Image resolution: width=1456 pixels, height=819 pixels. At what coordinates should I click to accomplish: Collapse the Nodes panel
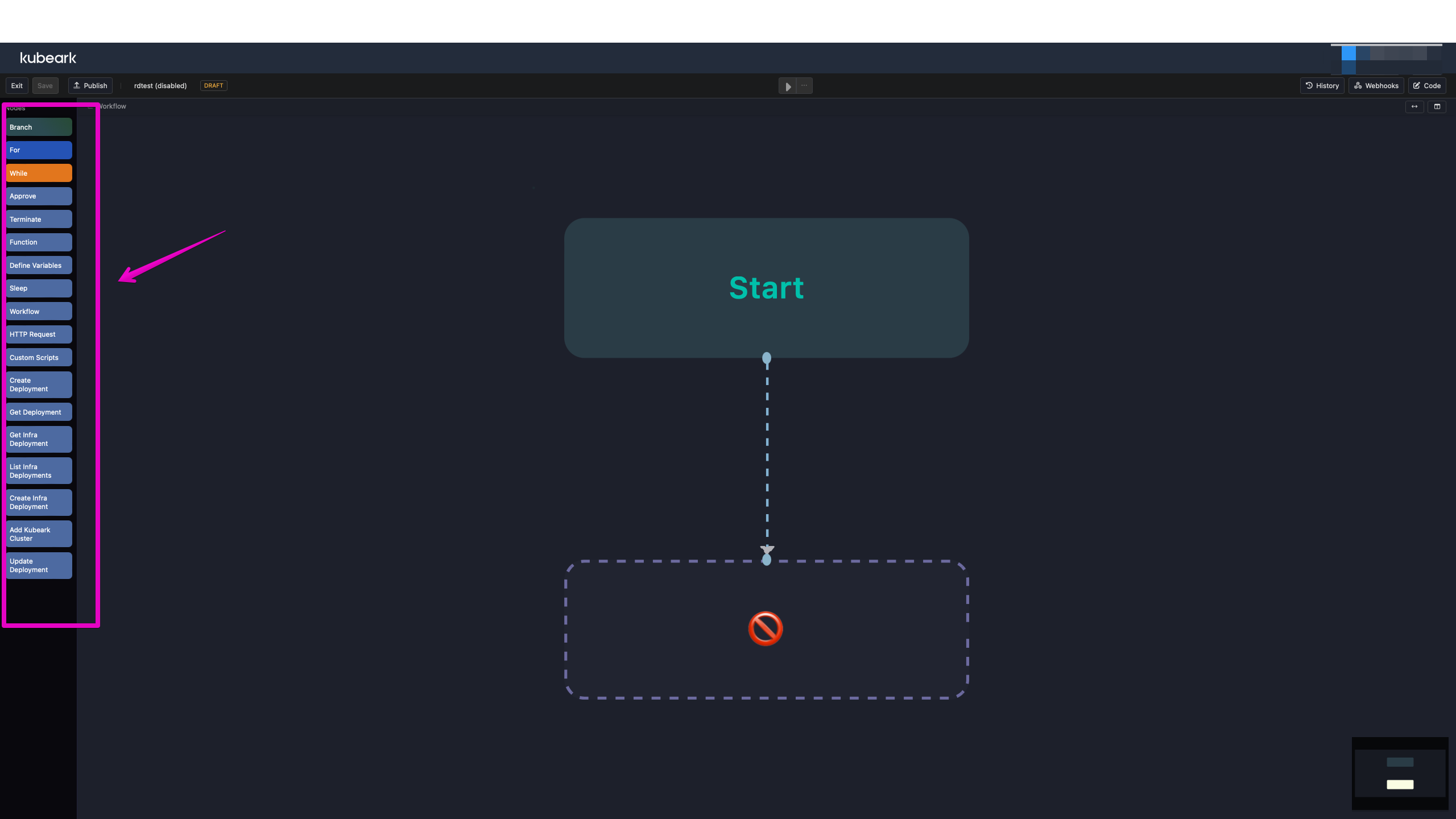coord(90,107)
